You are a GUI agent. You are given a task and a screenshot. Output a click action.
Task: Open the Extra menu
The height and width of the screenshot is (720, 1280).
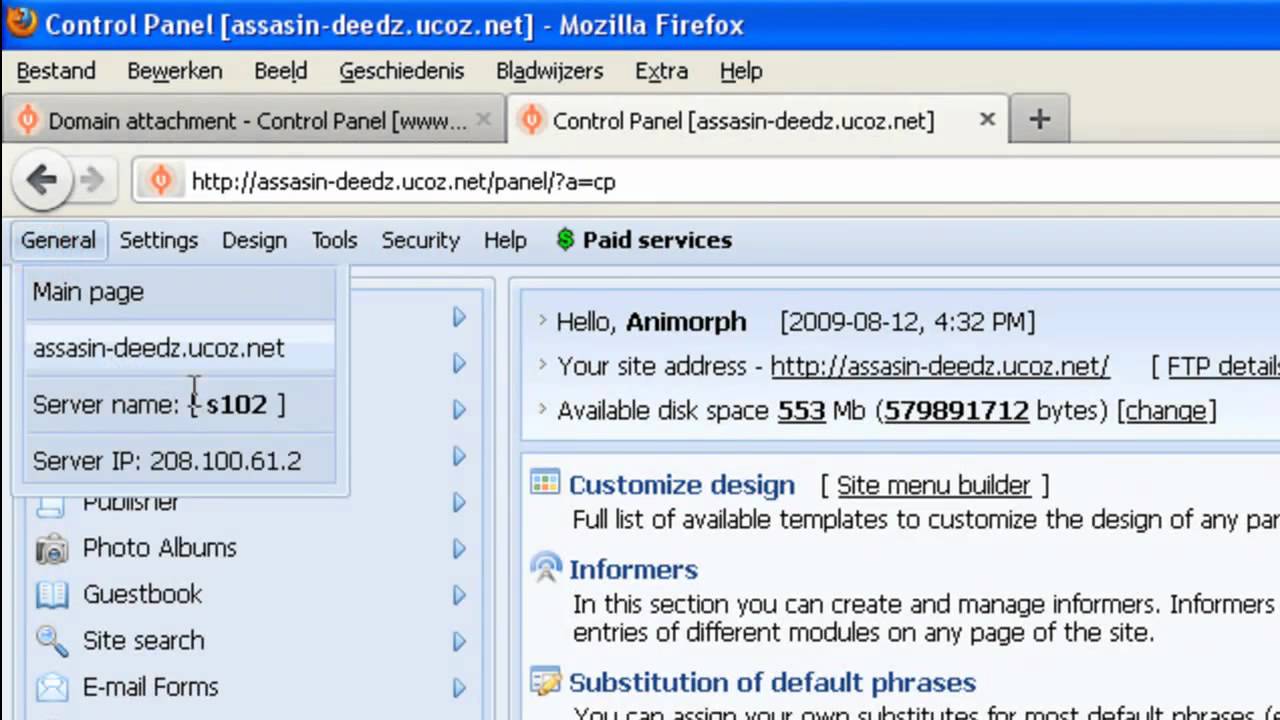click(x=661, y=71)
